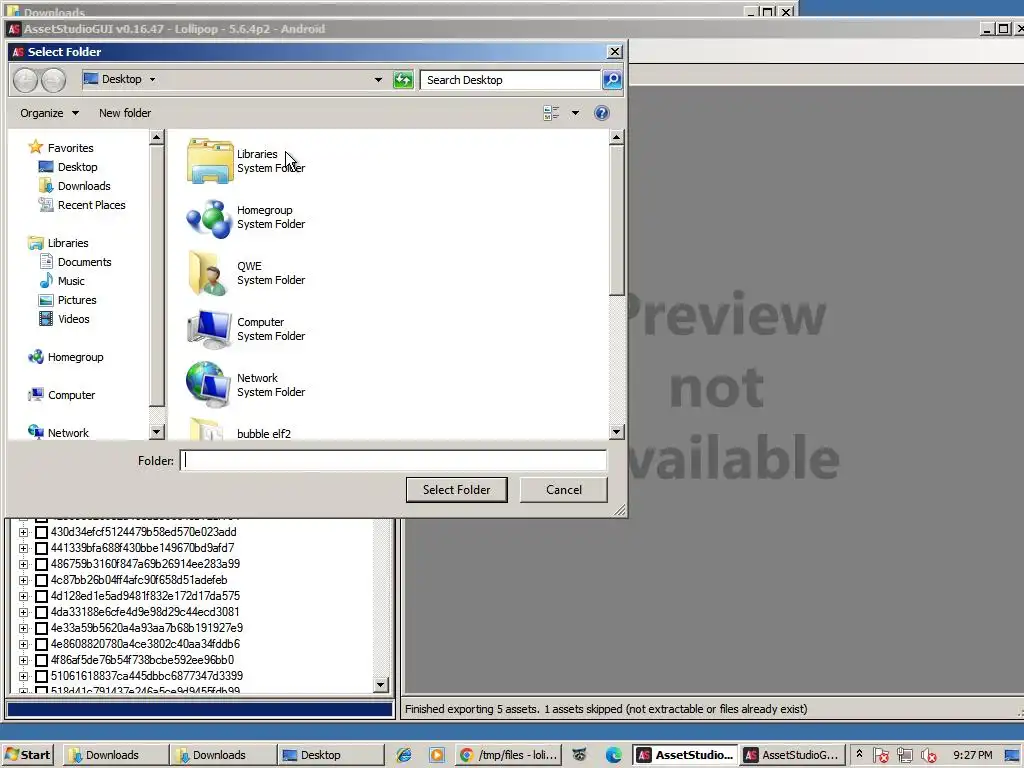
Task: Expand the 430d34efcf5124479b58ed570e023add node
Action: coord(24,532)
